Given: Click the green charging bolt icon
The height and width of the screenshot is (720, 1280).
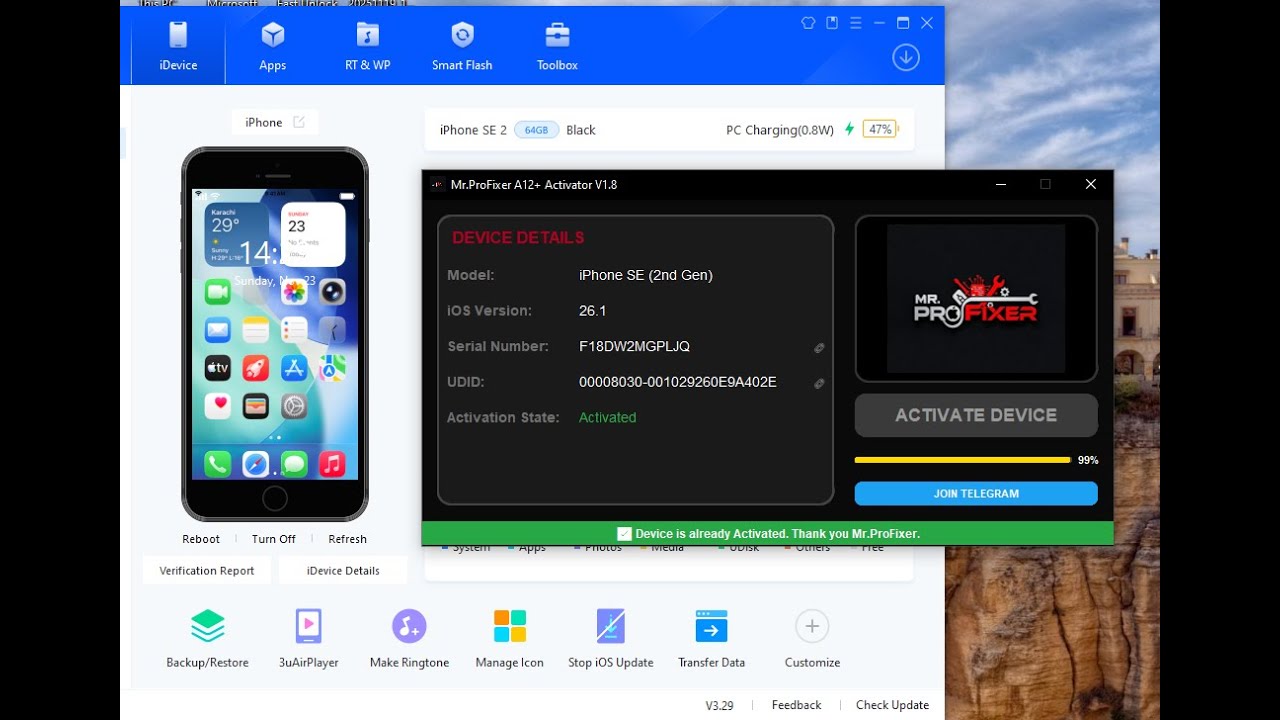Looking at the screenshot, I should (x=849, y=129).
